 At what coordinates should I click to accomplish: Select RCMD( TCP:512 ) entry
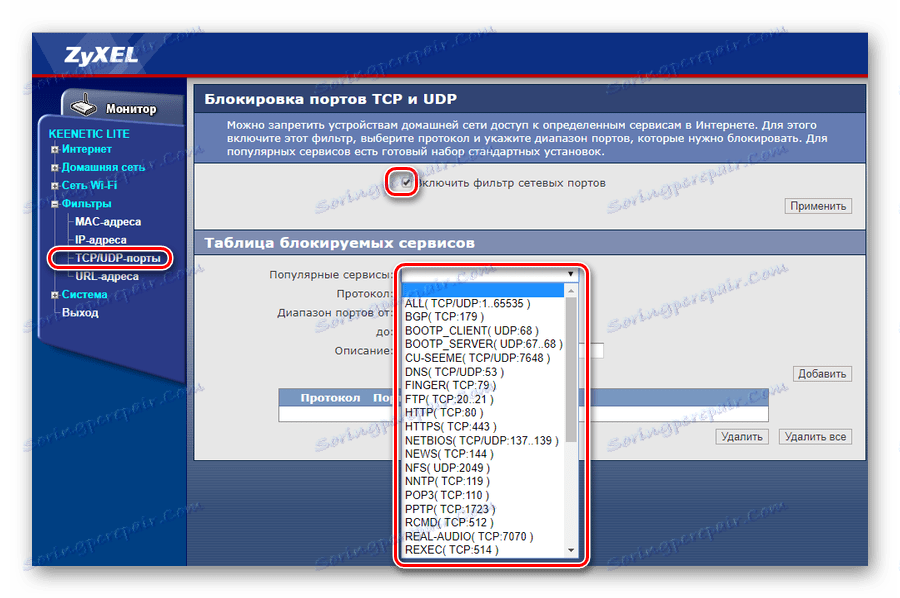pyautogui.click(x=483, y=523)
